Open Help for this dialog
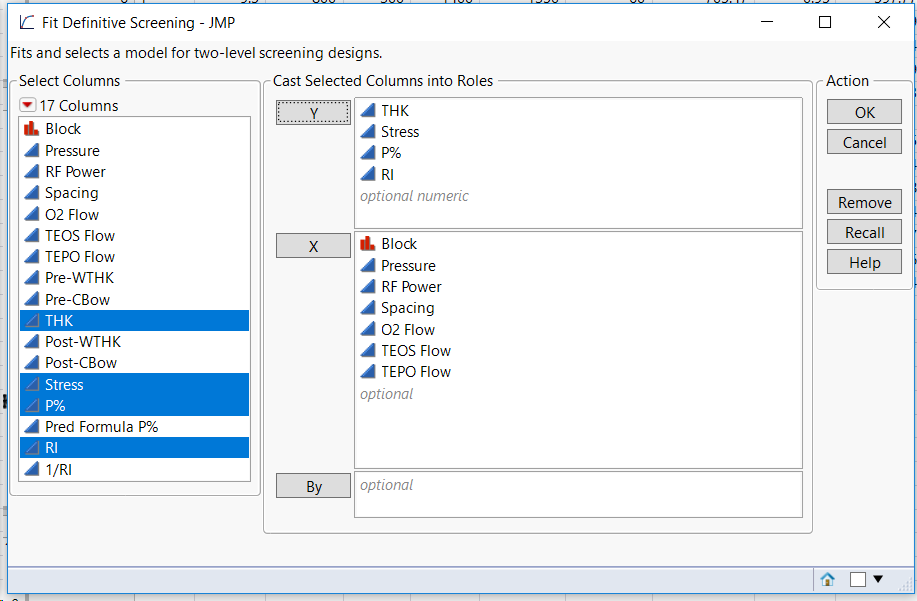This screenshot has height=601, width=917. pos(863,261)
